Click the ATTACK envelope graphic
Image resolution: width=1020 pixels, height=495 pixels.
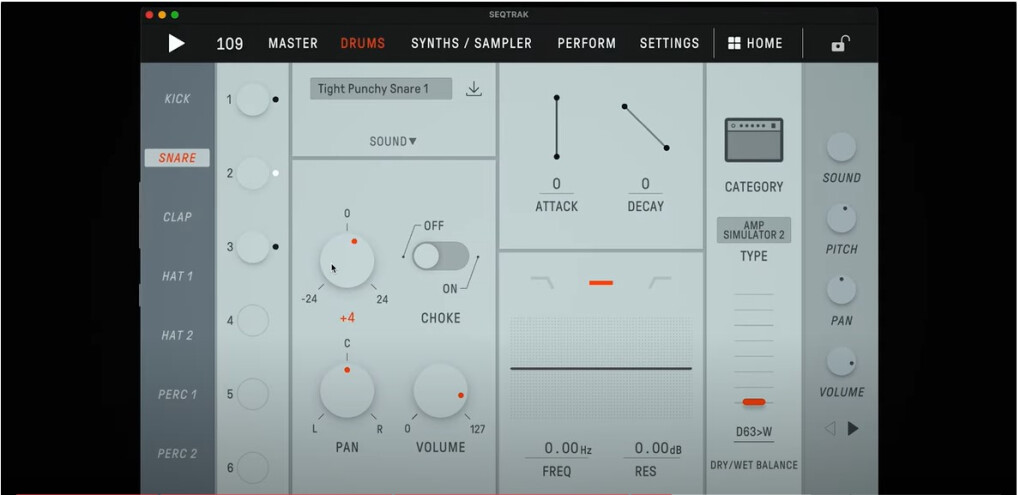(556, 127)
